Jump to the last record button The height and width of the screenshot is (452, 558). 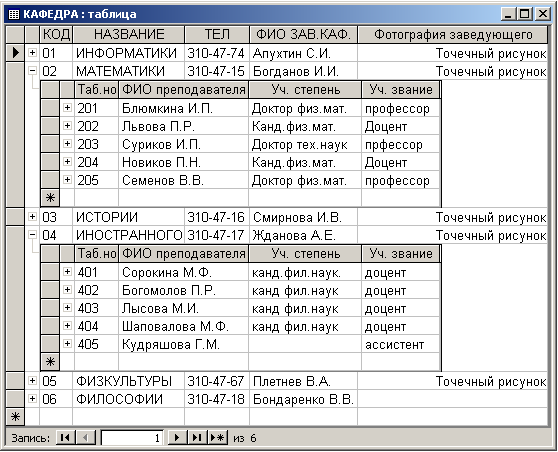(x=197, y=437)
